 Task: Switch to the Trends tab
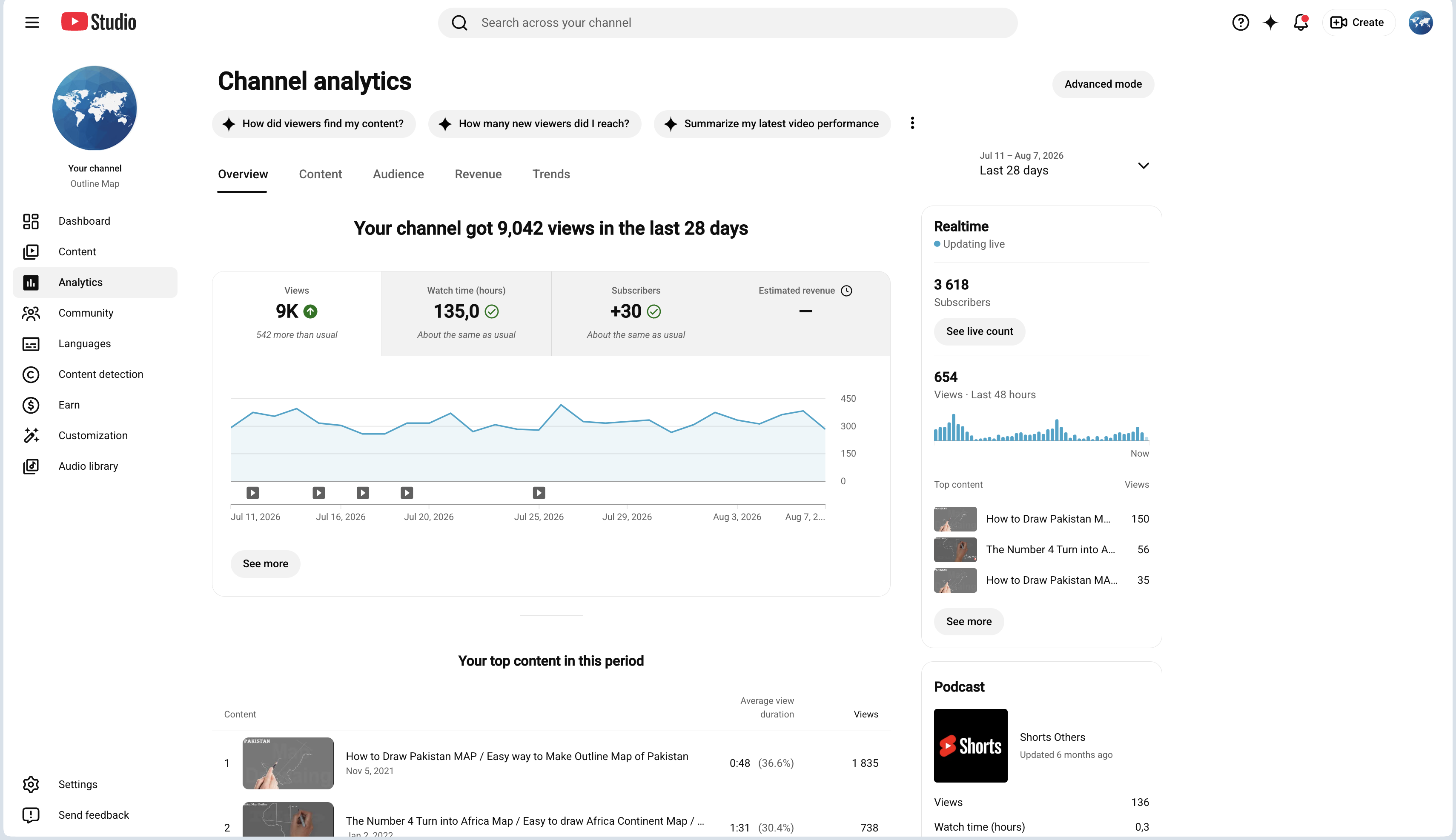(x=551, y=174)
